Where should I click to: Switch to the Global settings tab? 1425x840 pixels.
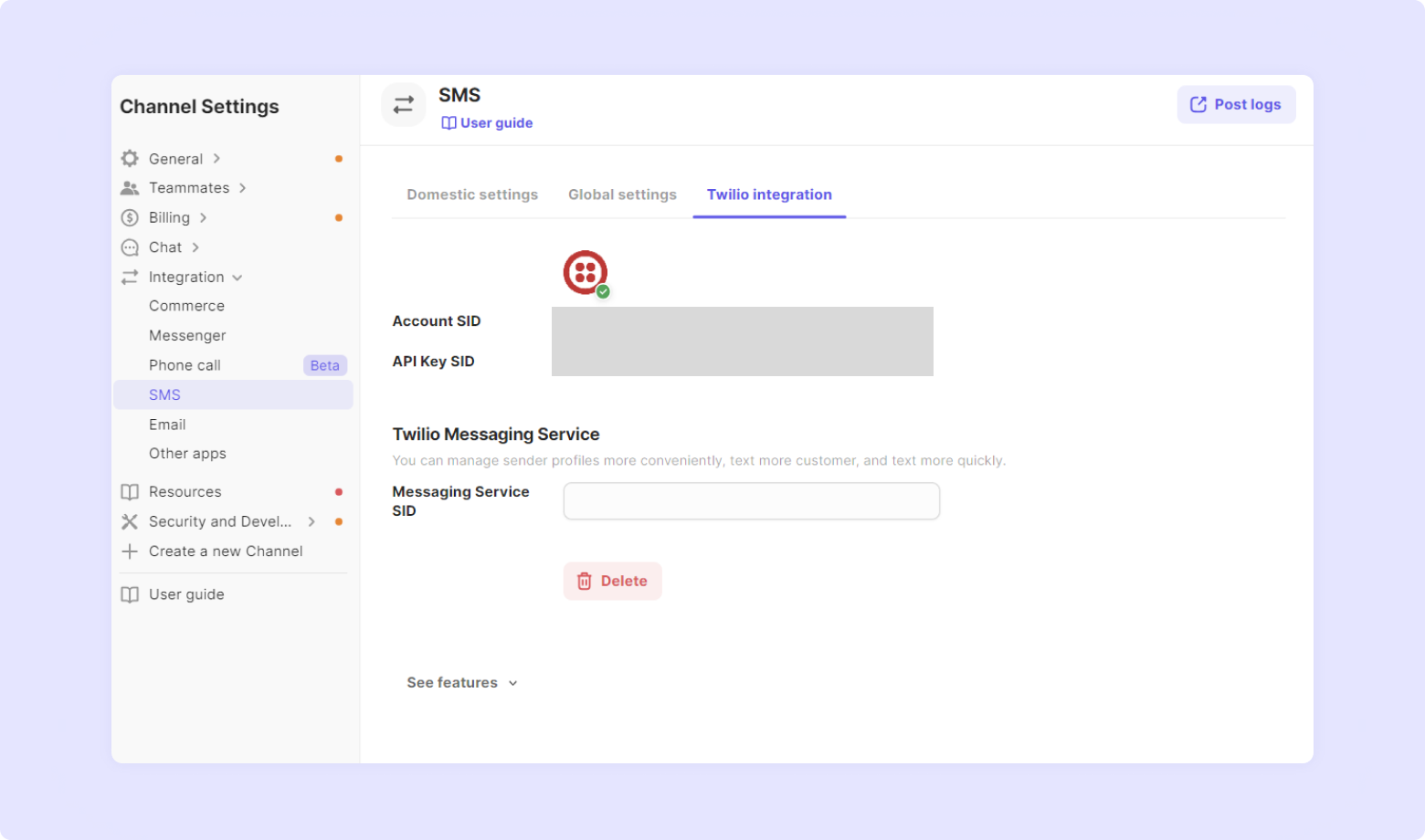(622, 194)
